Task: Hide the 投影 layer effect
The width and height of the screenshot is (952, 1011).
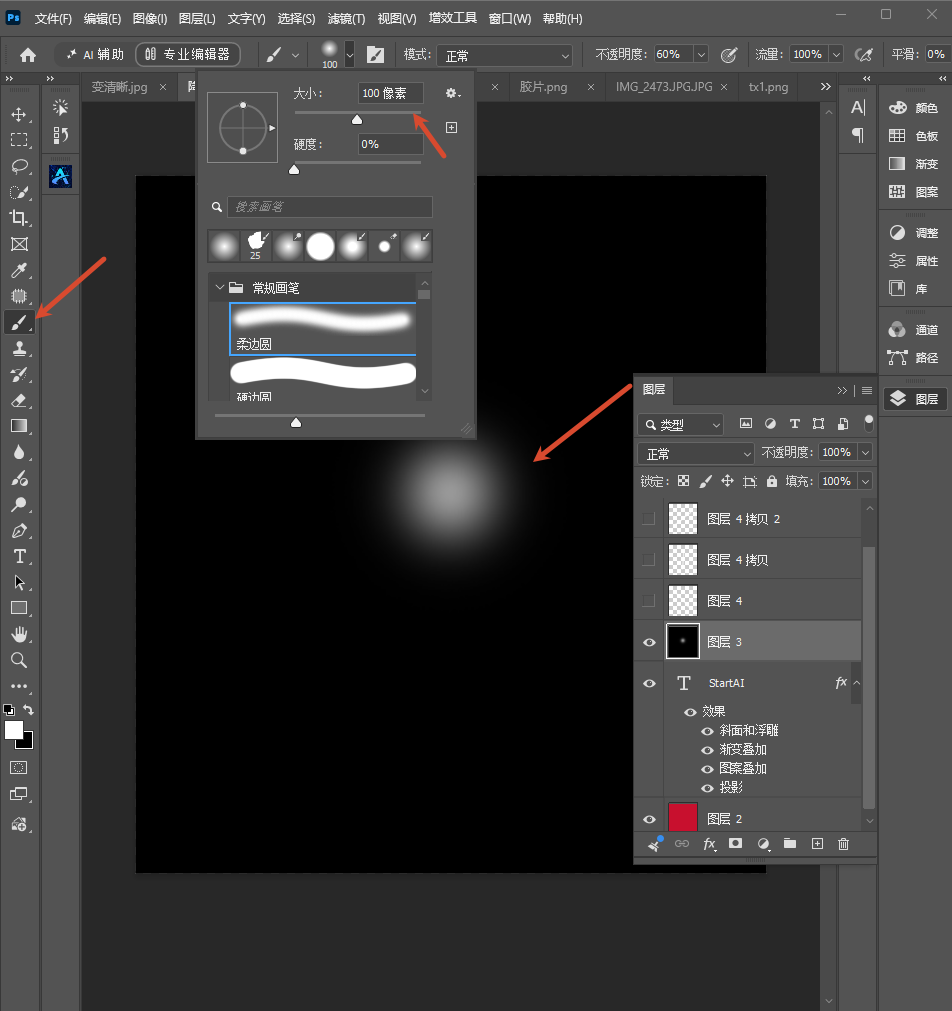Action: [708, 788]
